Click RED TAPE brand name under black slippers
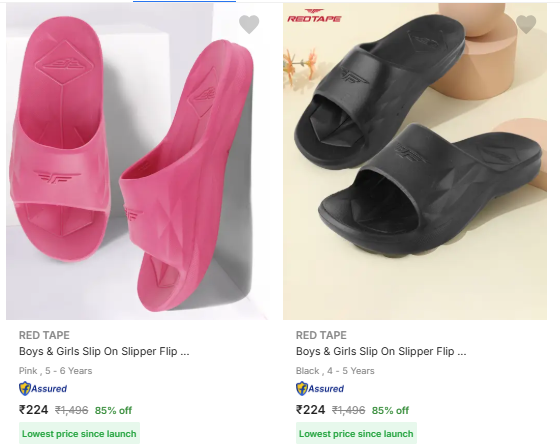The image size is (560, 448). tap(321, 335)
